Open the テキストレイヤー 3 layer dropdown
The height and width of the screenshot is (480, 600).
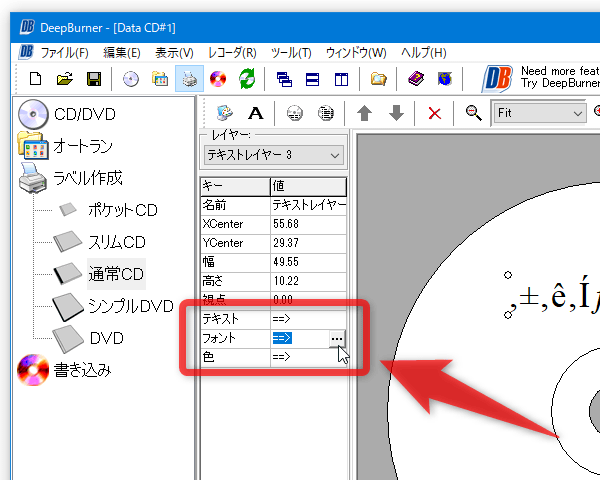(273, 155)
